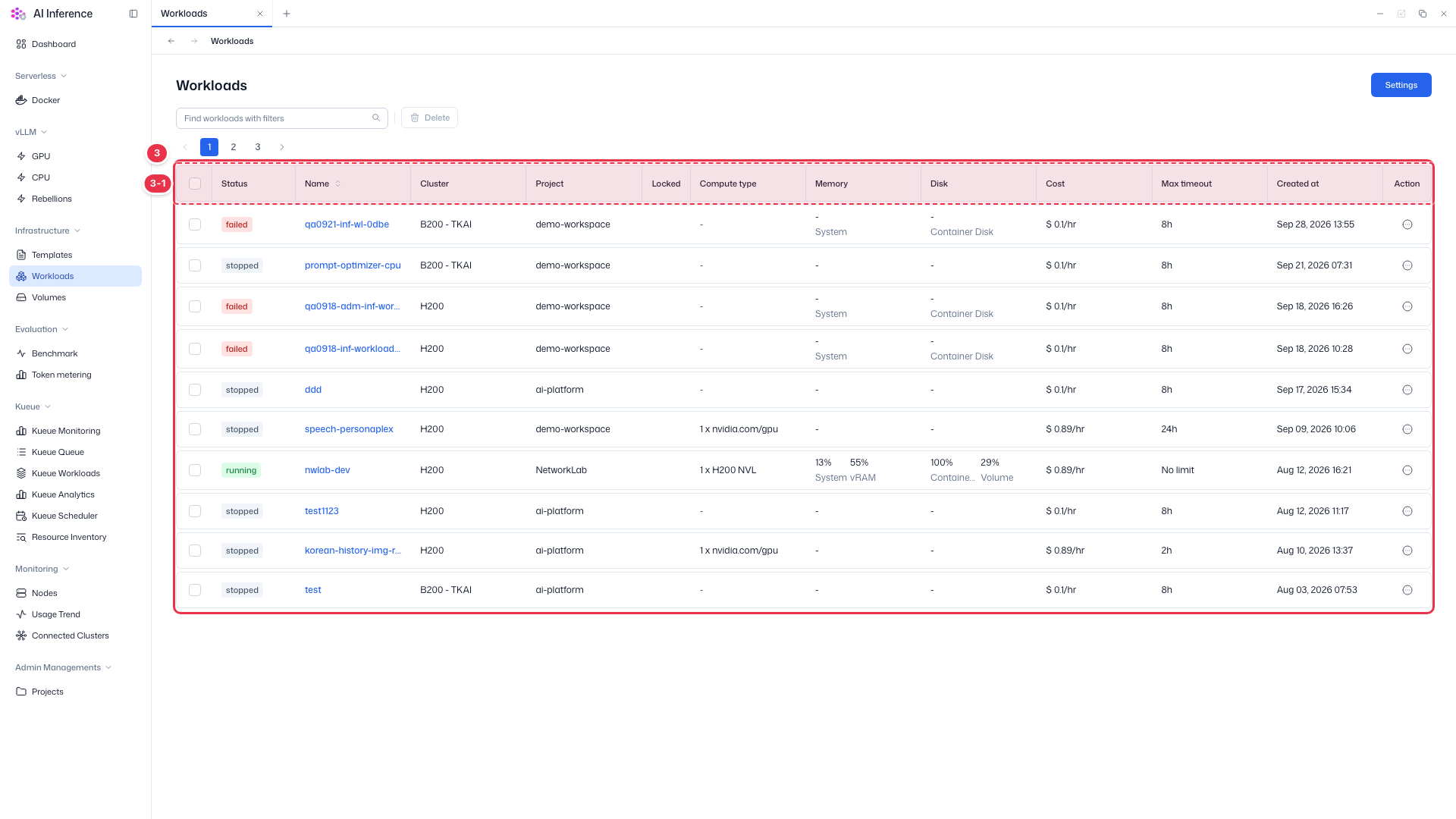Collapse the sidebar panel icon

(x=133, y=14)
